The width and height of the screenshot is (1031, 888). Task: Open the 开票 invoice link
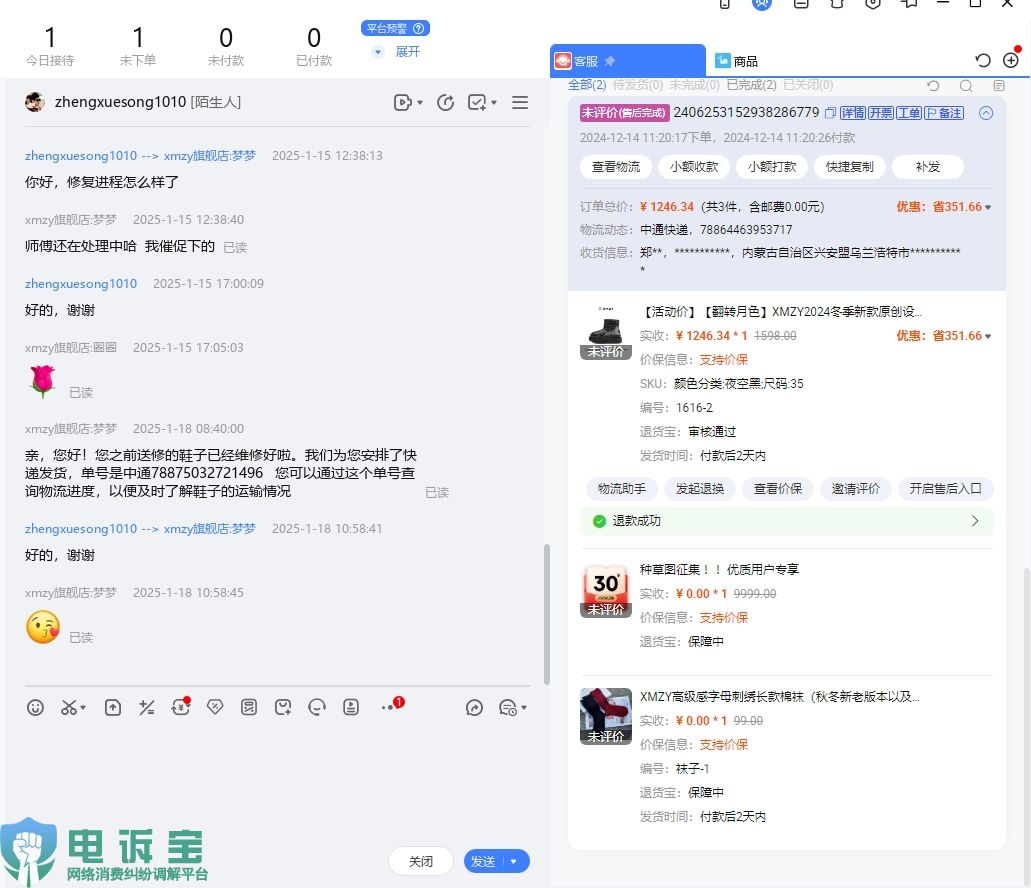881,113
